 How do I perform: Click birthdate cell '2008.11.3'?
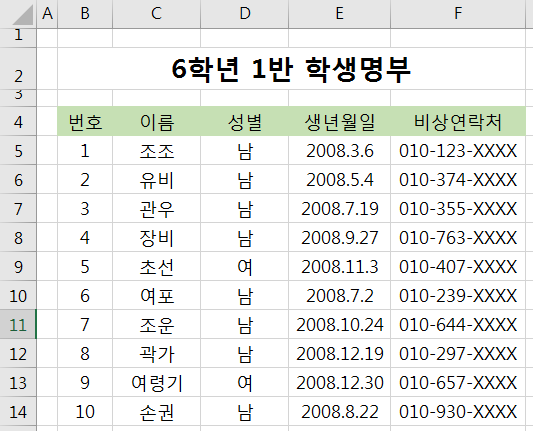[340, 266]
